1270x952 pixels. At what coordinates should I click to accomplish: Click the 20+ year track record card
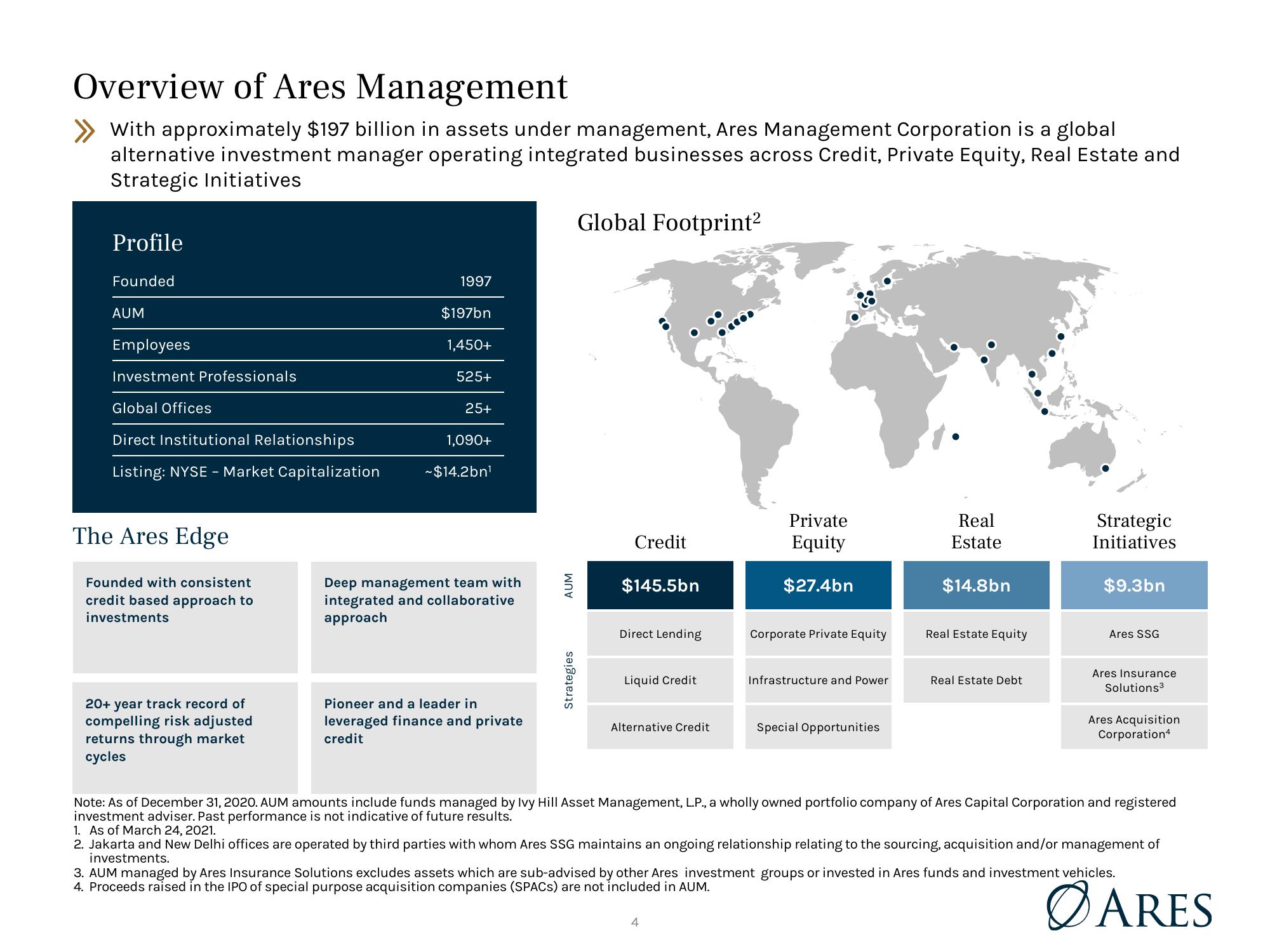tap(185, 737)
